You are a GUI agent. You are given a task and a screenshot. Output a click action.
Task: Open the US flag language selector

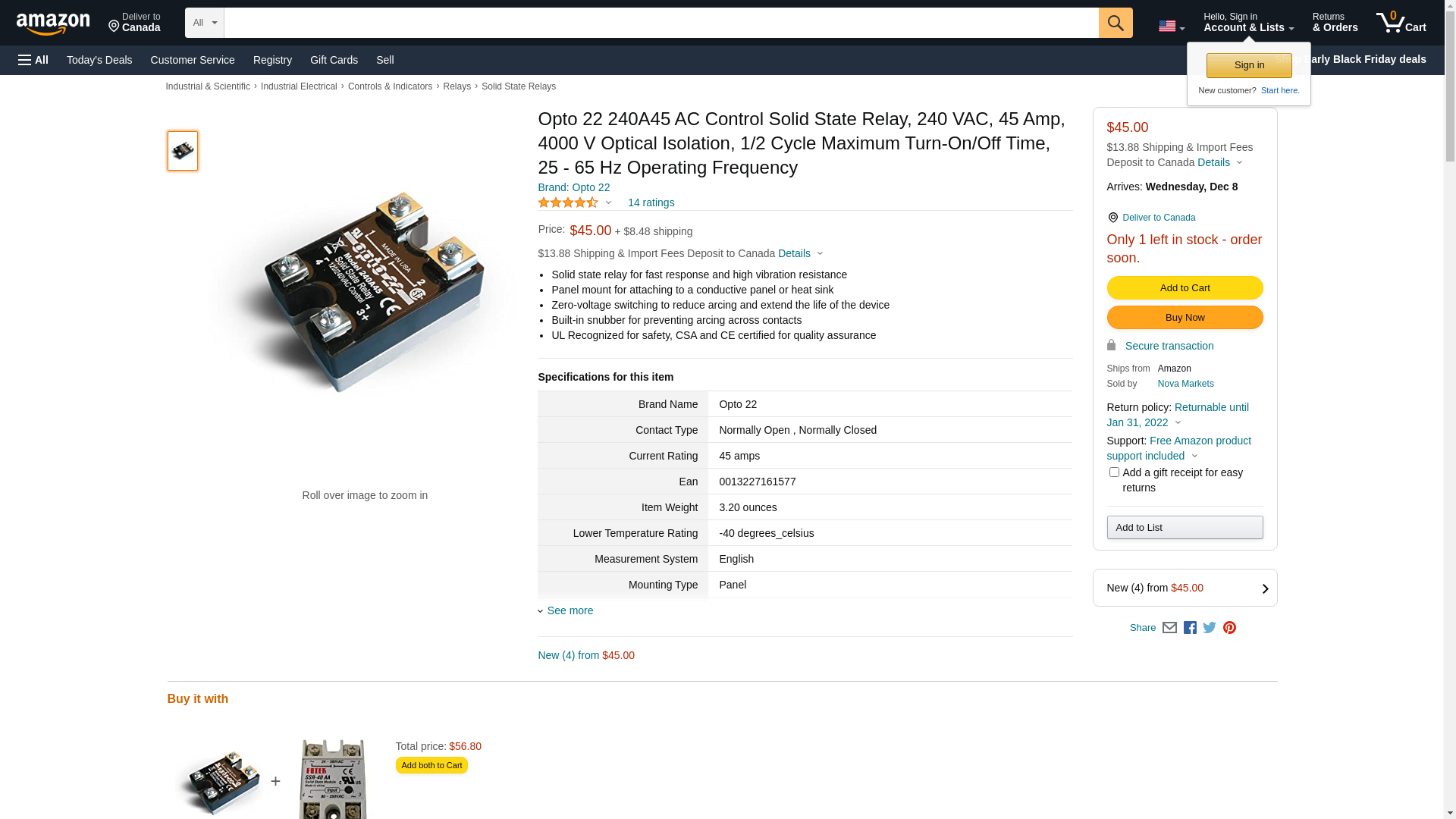click(1171, 27)
